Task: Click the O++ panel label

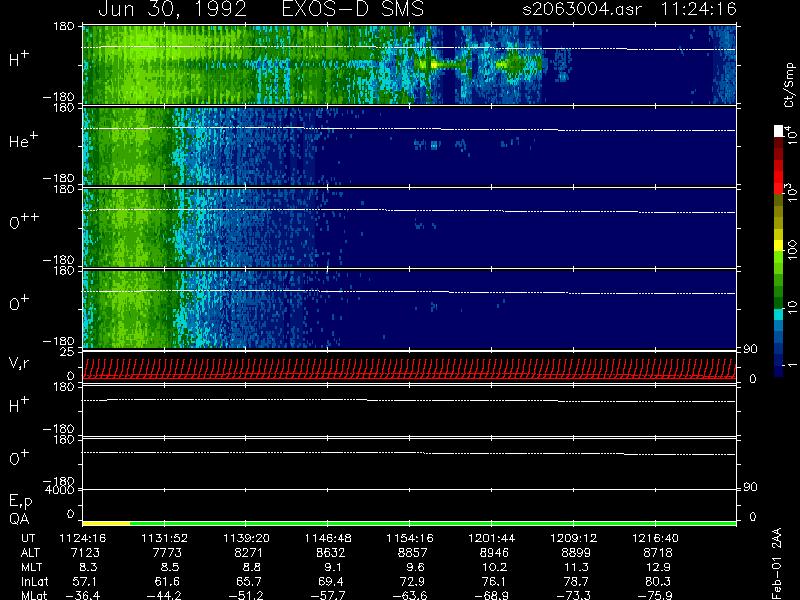Action: 24,221
